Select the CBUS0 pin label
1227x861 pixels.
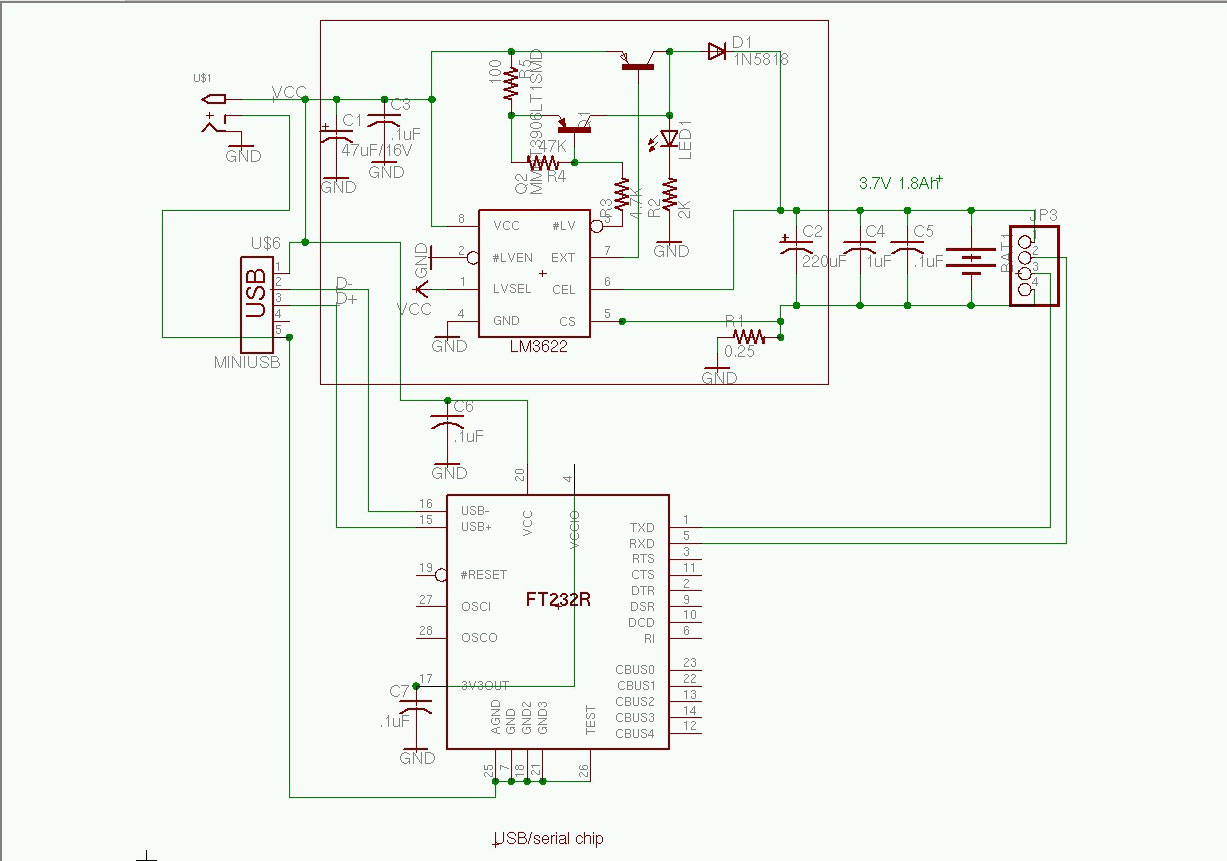coord(636,670)
